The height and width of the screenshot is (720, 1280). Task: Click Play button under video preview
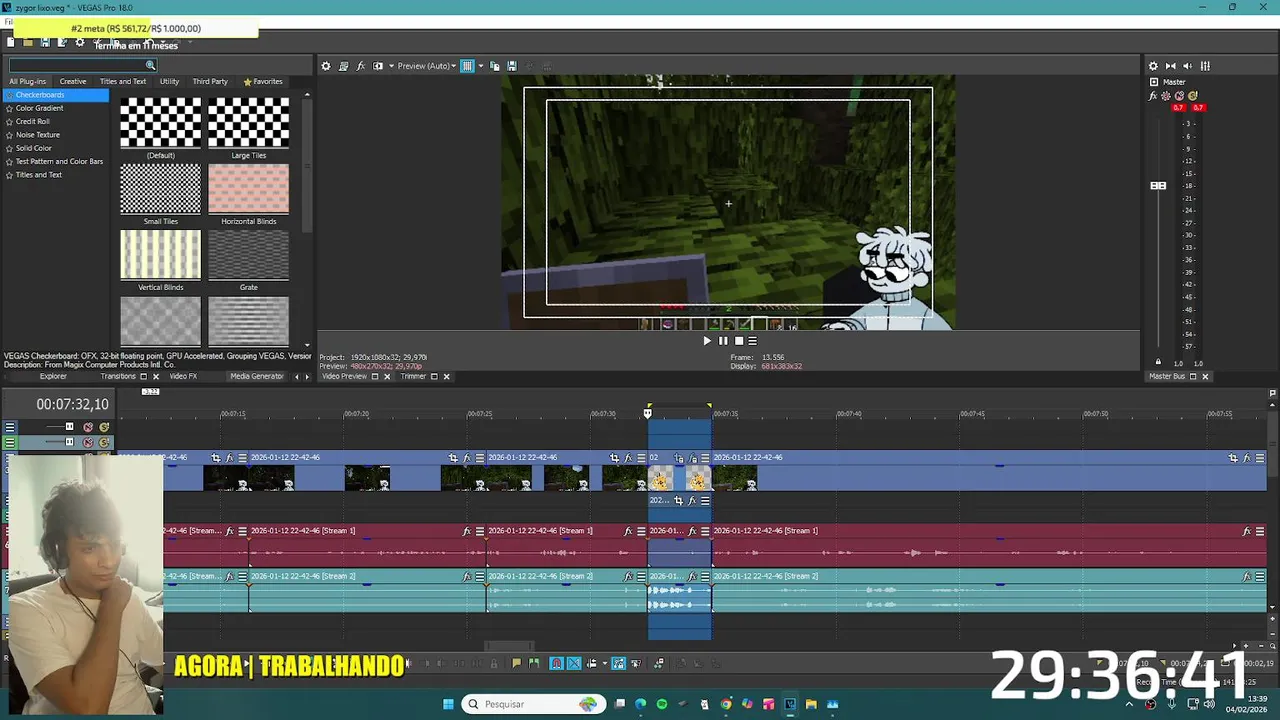707,341
